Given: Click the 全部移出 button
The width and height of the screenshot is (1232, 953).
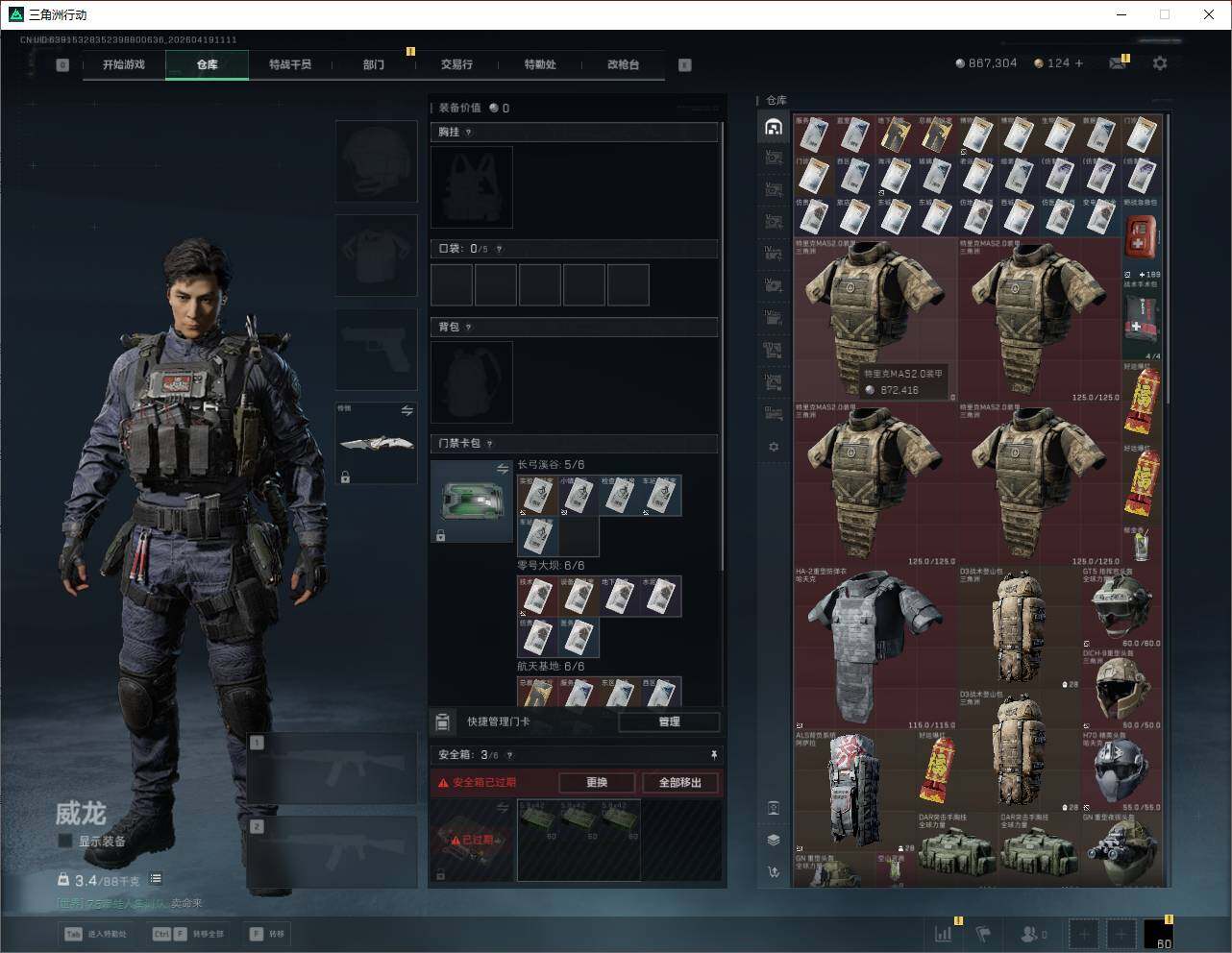Looking at the screenshot, I should tap(680, 782).
